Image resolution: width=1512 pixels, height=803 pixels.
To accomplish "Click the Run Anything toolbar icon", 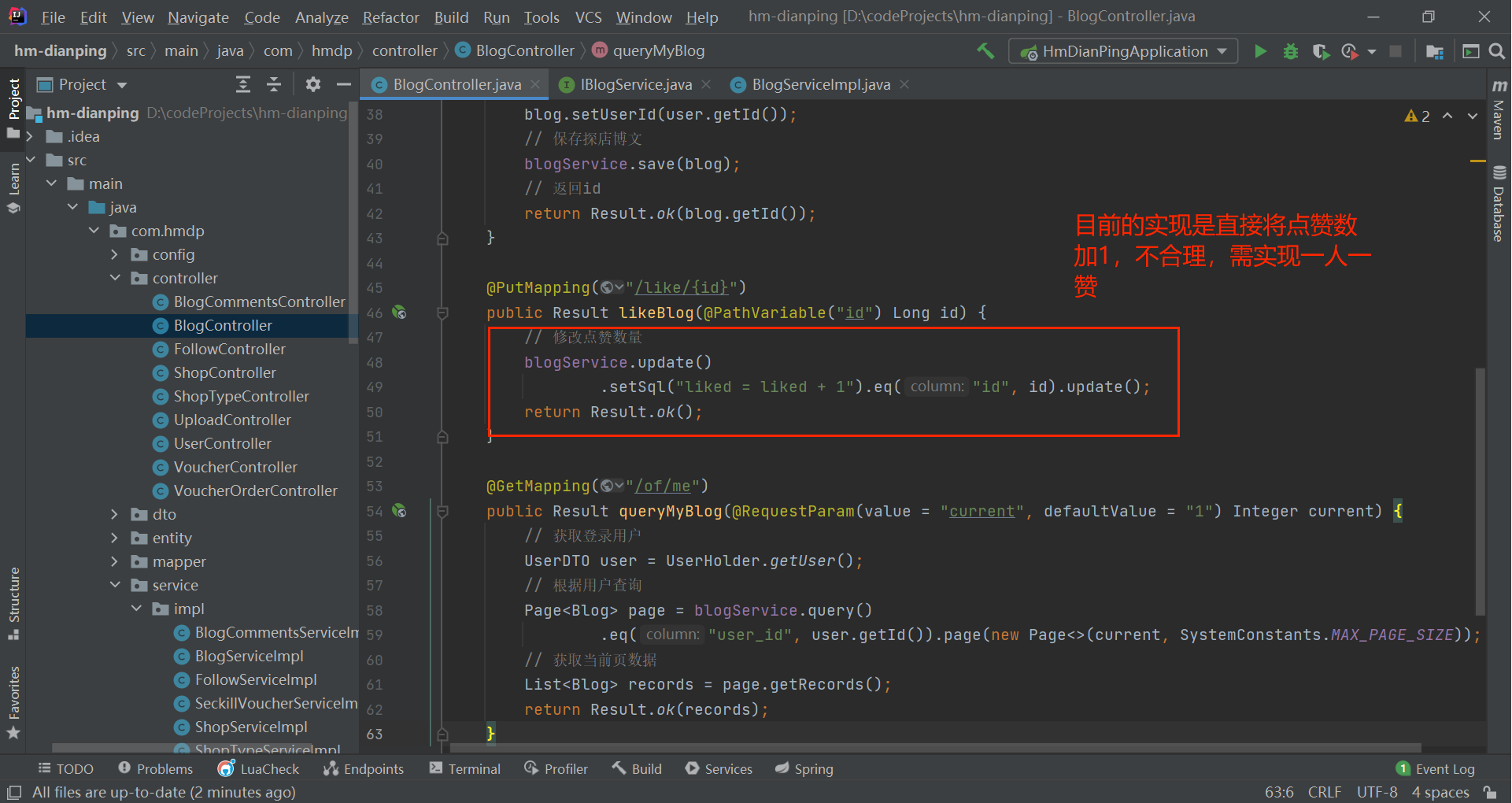I will [x=1470, y=51].
